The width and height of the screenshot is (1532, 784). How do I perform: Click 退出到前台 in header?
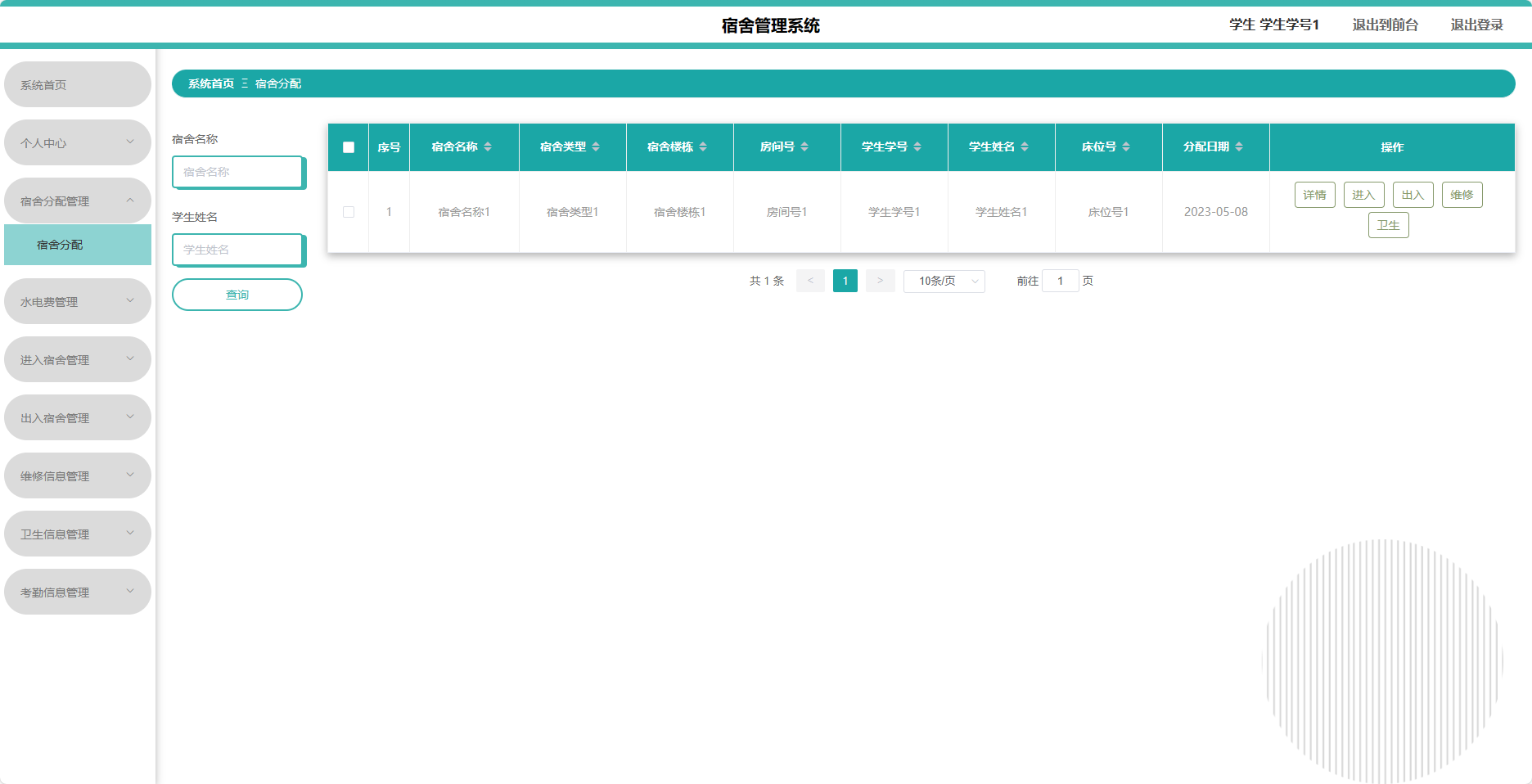point(1385,25)
